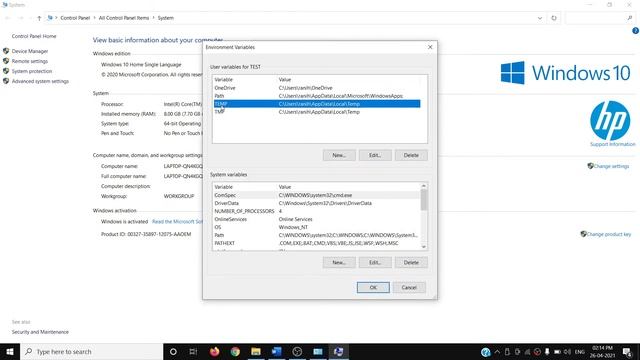Select user Path variable row
640x360 pixels.
click(317, 96)
